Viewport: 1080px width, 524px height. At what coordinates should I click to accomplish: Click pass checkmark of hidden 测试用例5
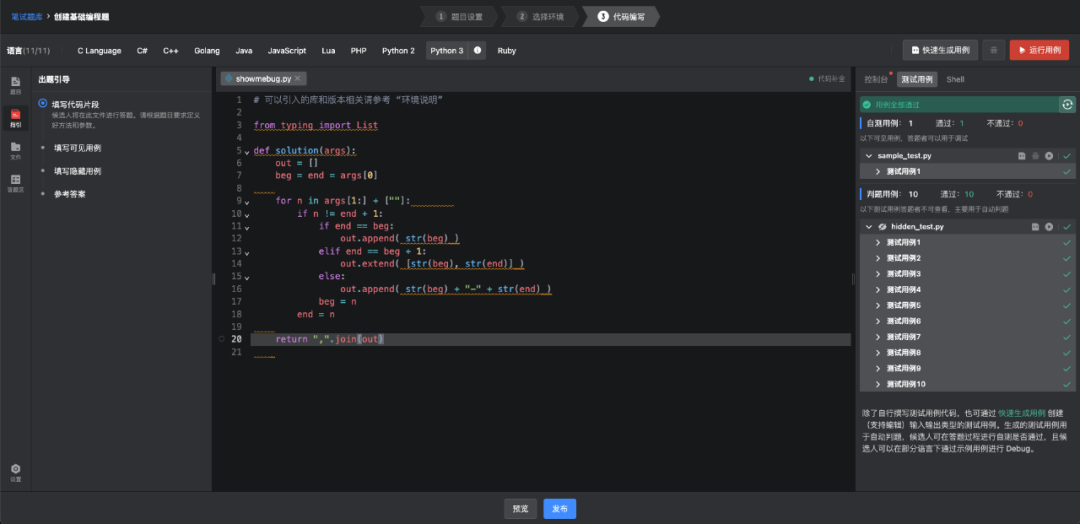(1067, 305)
